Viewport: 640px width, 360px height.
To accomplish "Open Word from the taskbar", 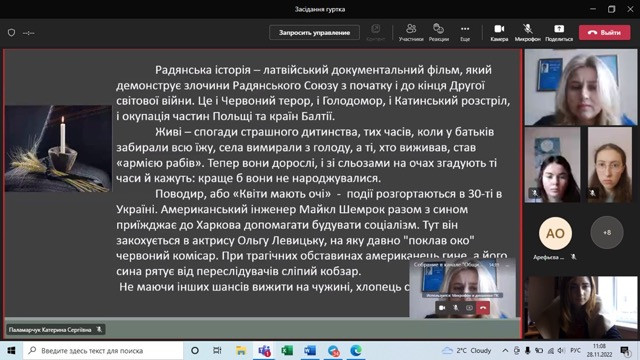I will (310, 351).
